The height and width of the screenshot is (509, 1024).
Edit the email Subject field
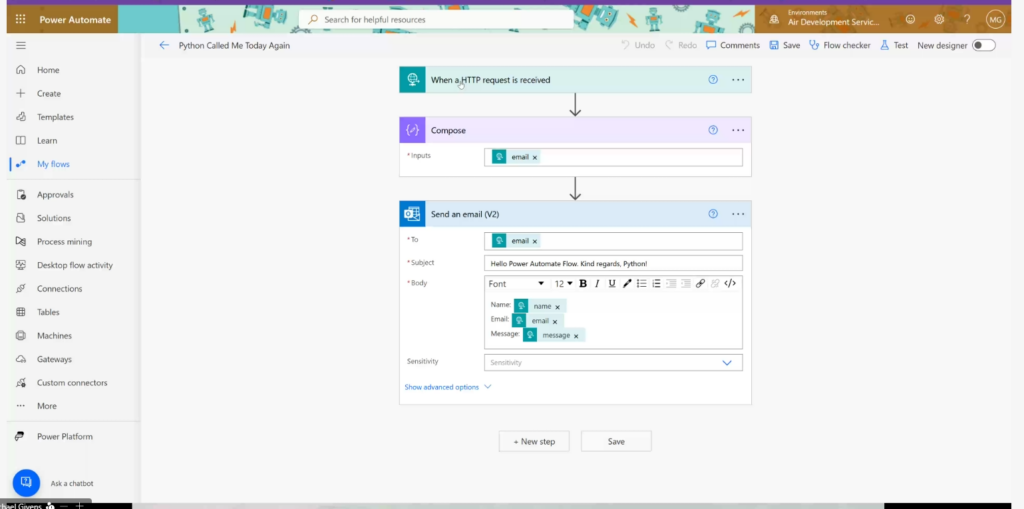(x=613, y=263)
